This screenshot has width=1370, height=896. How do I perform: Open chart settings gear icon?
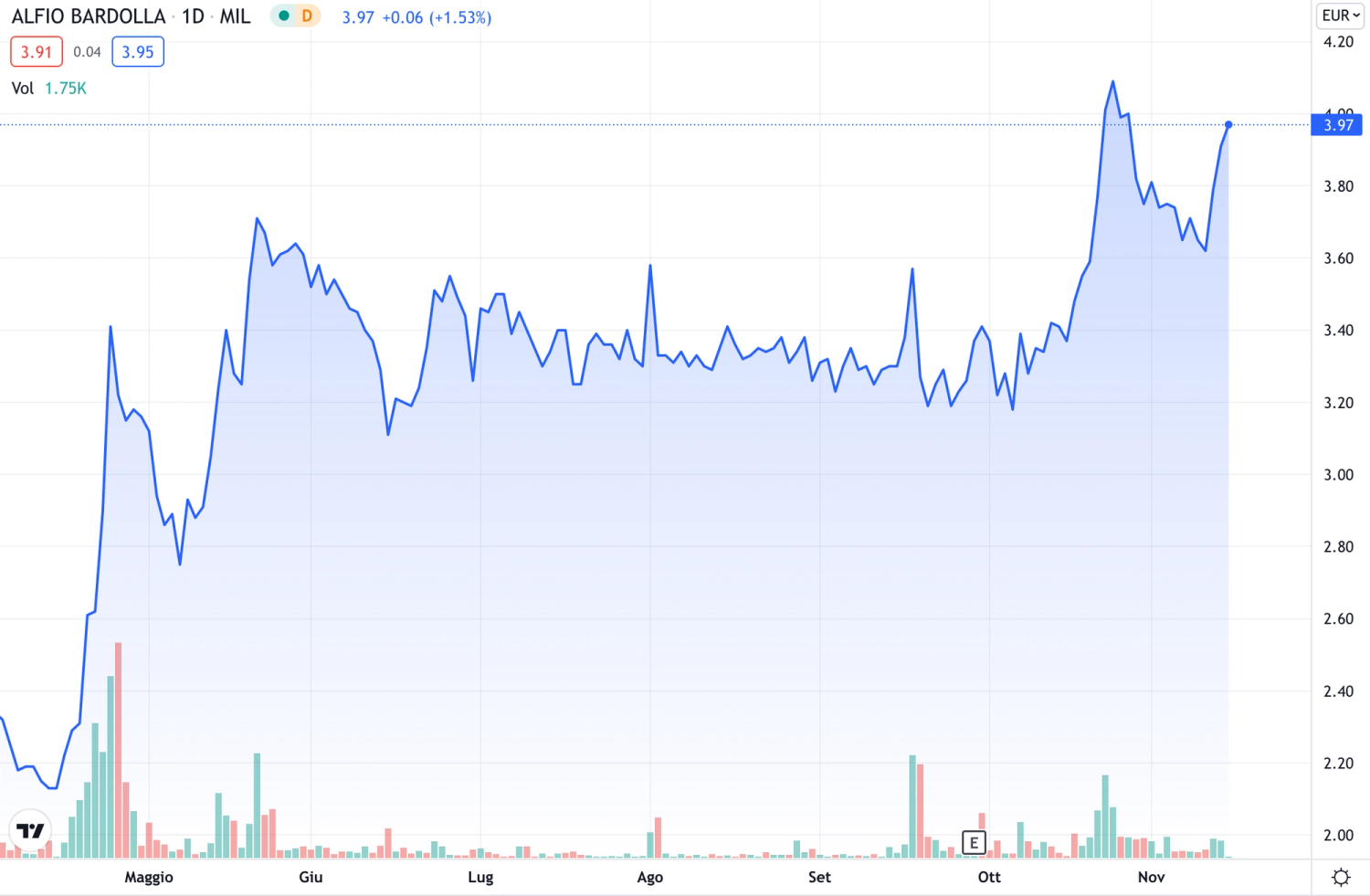point(1341,878)
